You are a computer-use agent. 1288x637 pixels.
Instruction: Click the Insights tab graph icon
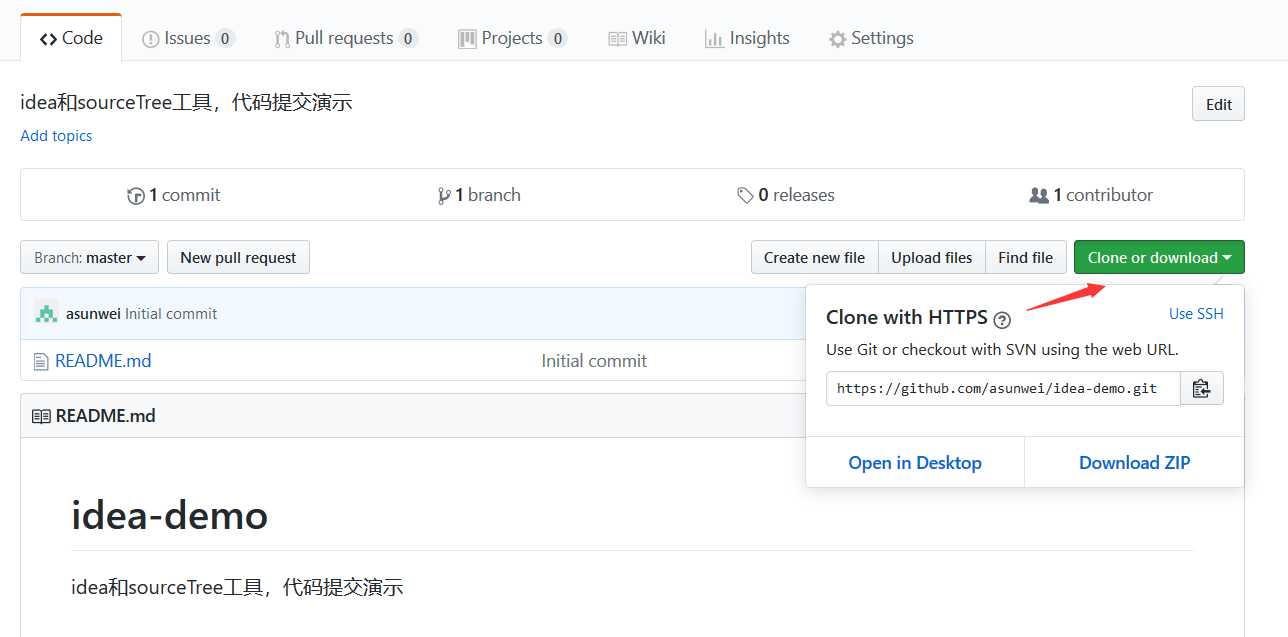(x=714, y=39)
